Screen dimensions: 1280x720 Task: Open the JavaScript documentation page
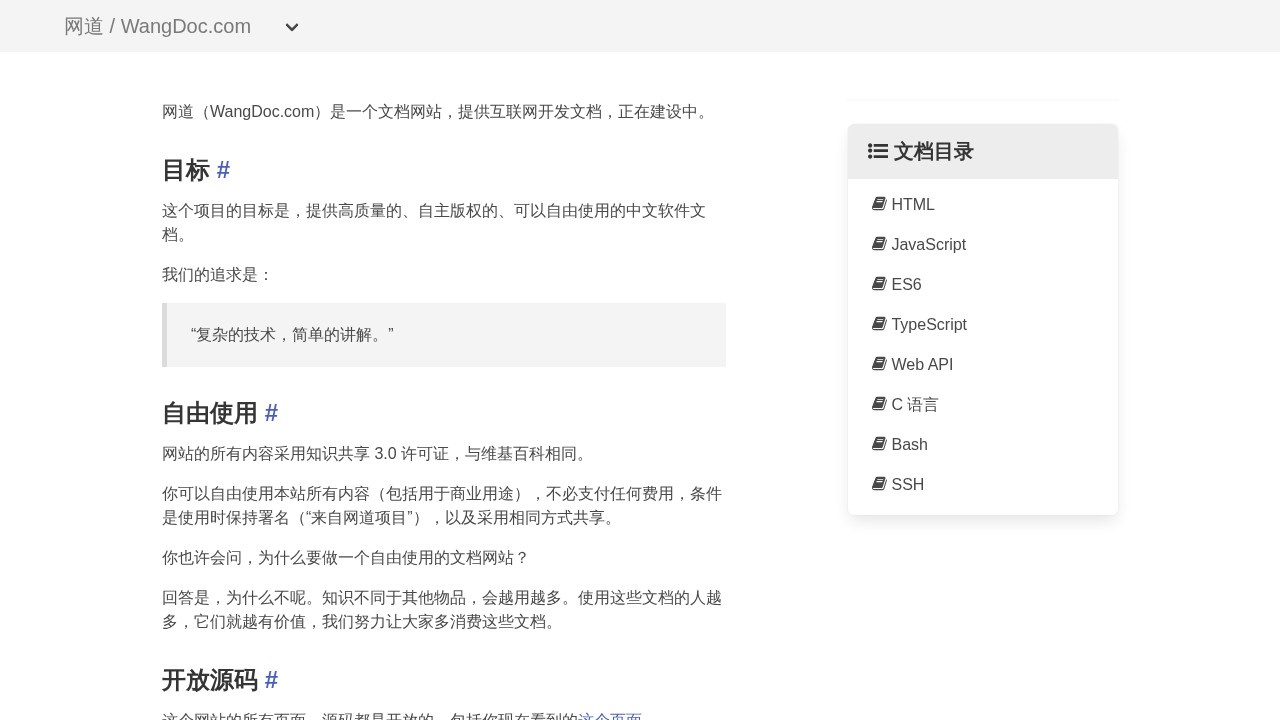[x=928, y=244]
